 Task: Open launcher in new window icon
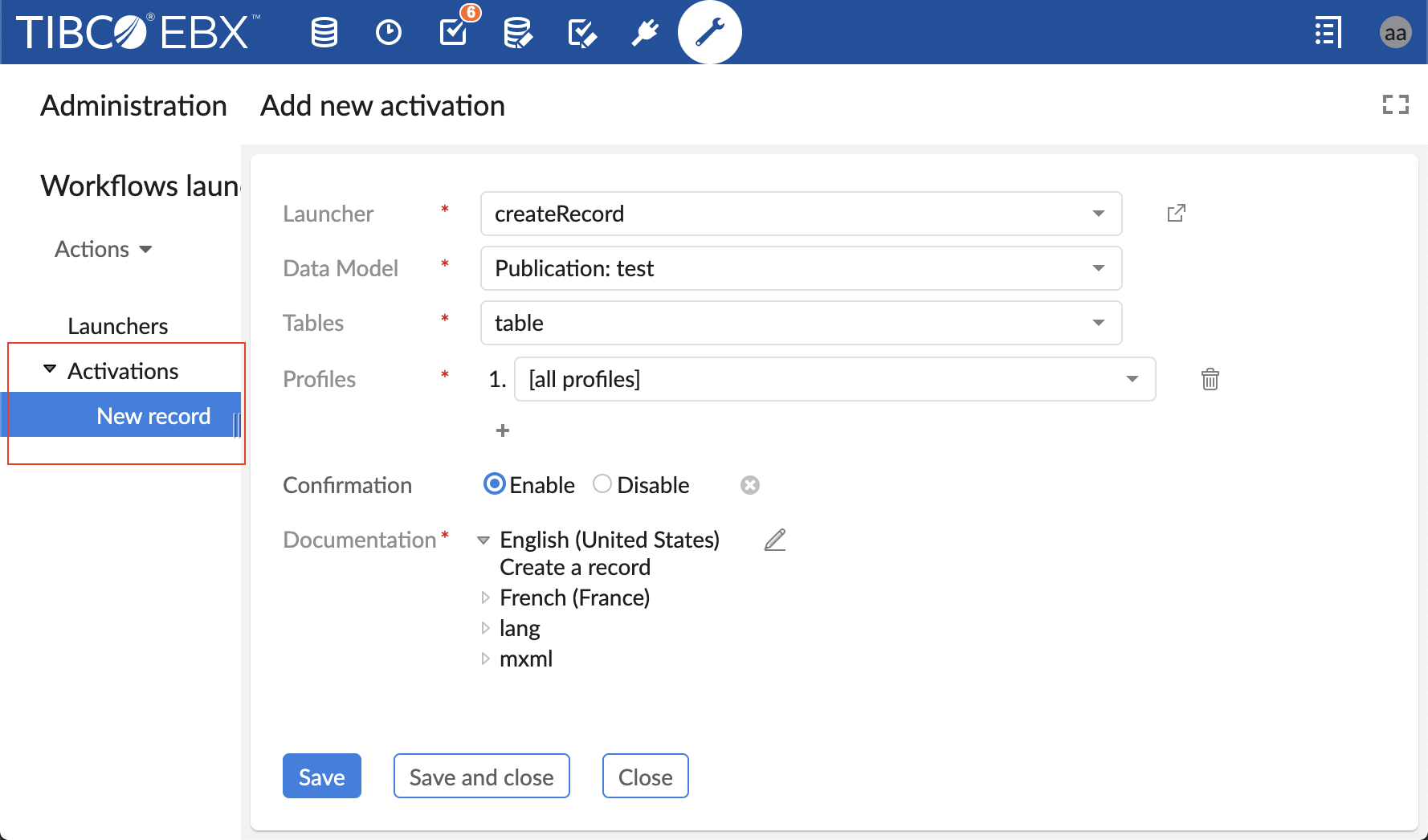click(1176, 213)
